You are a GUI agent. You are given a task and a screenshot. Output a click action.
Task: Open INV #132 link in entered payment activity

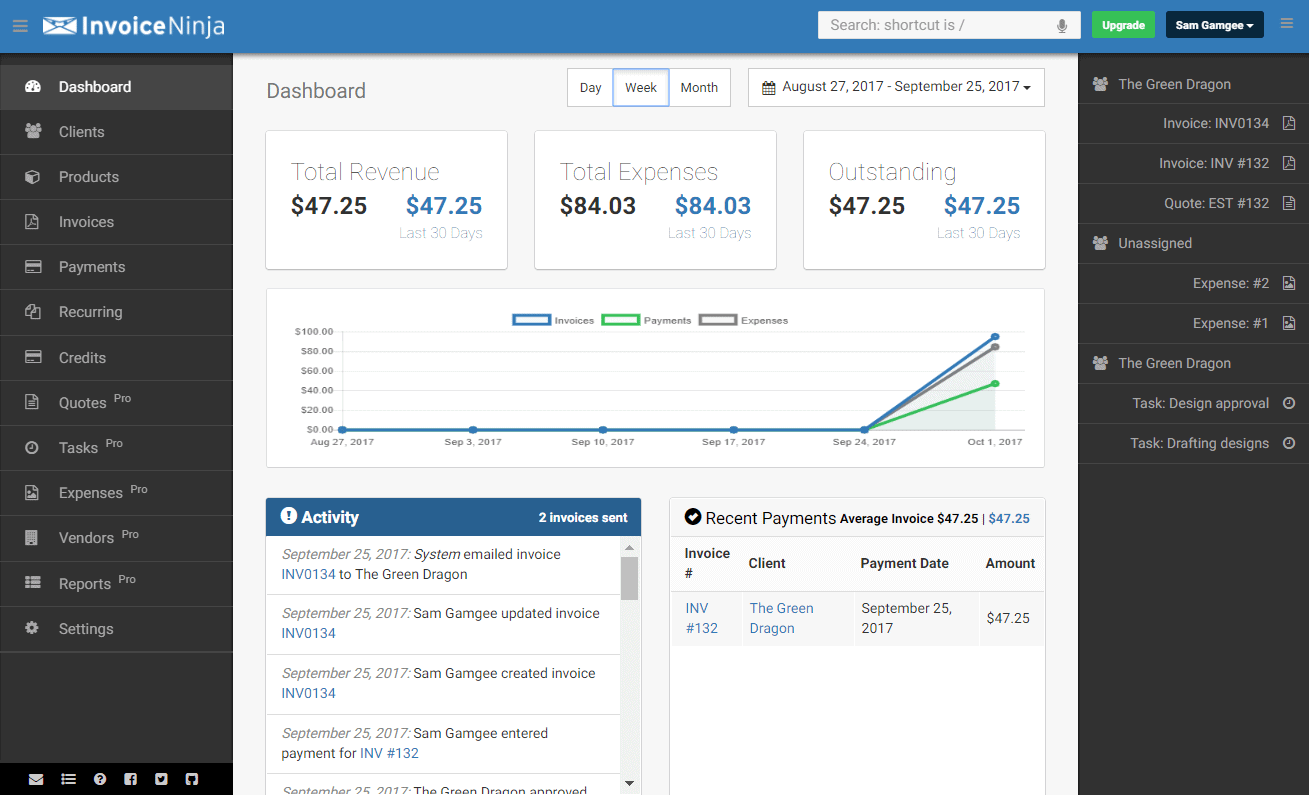click(x=389, y=753)
